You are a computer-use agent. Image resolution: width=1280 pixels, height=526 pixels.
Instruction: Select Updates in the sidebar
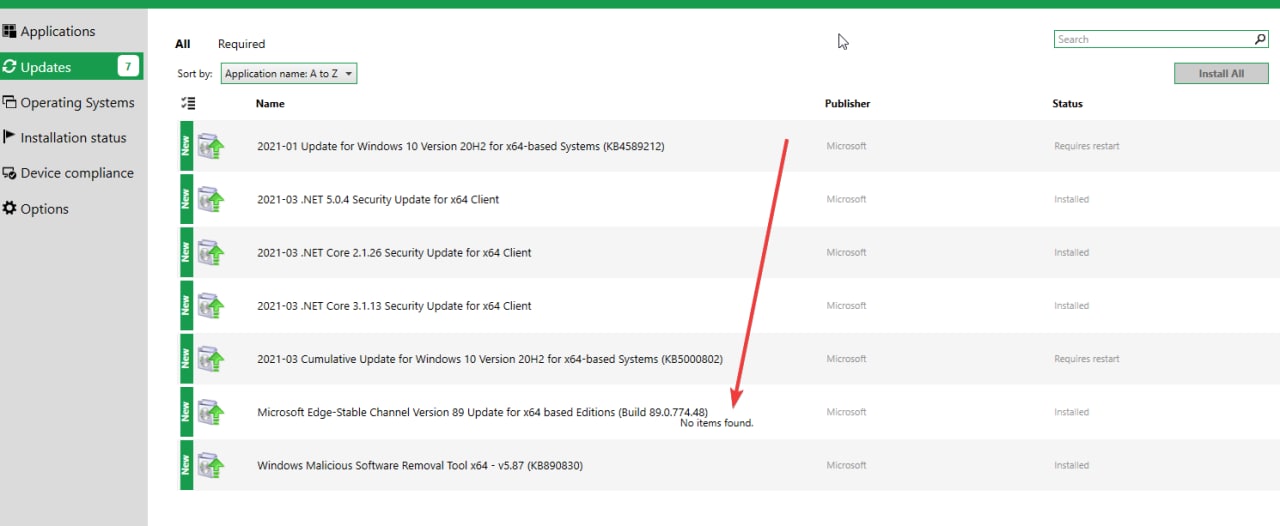tap(72, 67)
